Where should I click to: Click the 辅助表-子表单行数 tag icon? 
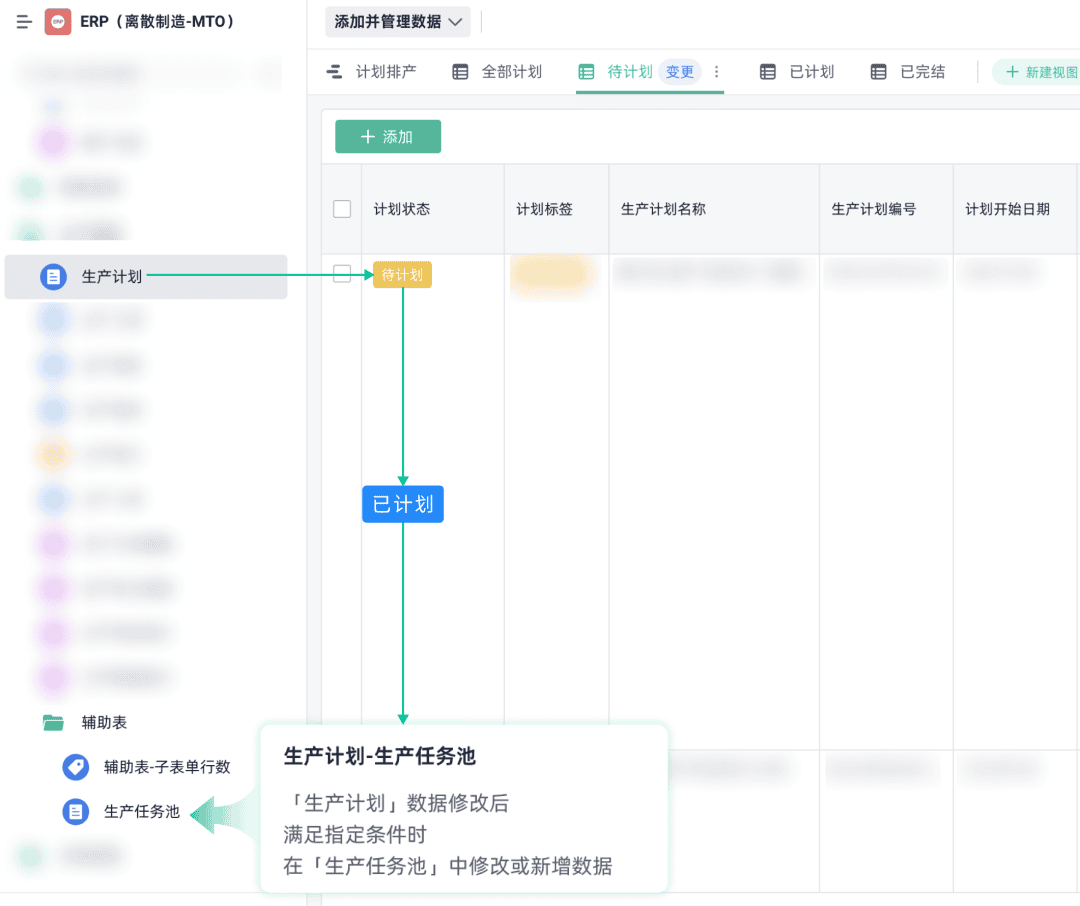click(x=76, y=767)
